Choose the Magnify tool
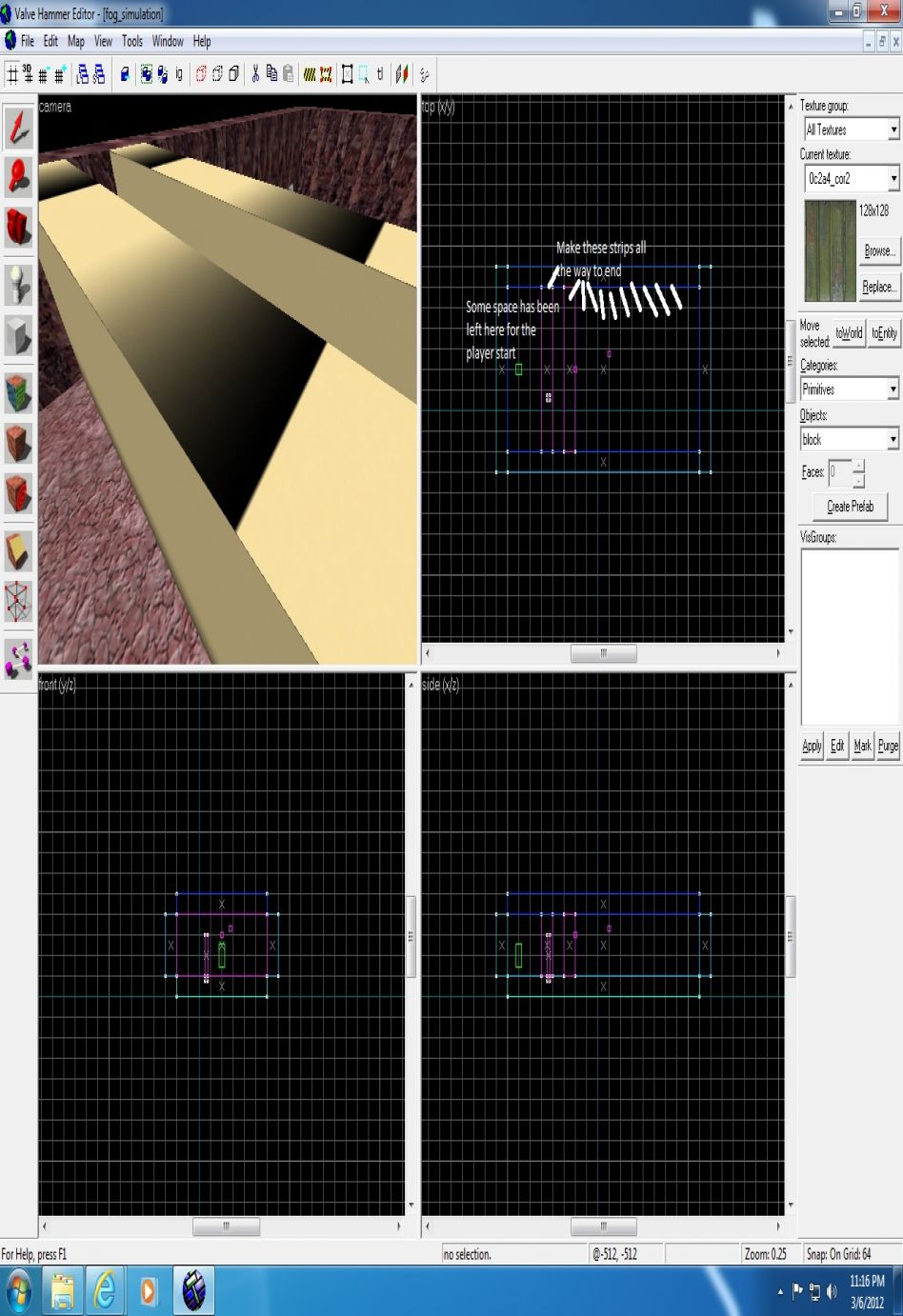This screenshot has width=903, height=1316. tap(18, 176)
